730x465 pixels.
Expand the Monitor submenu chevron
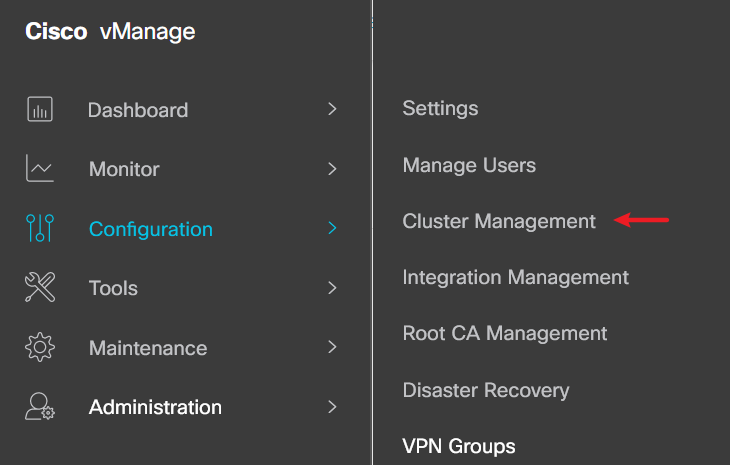332,168
